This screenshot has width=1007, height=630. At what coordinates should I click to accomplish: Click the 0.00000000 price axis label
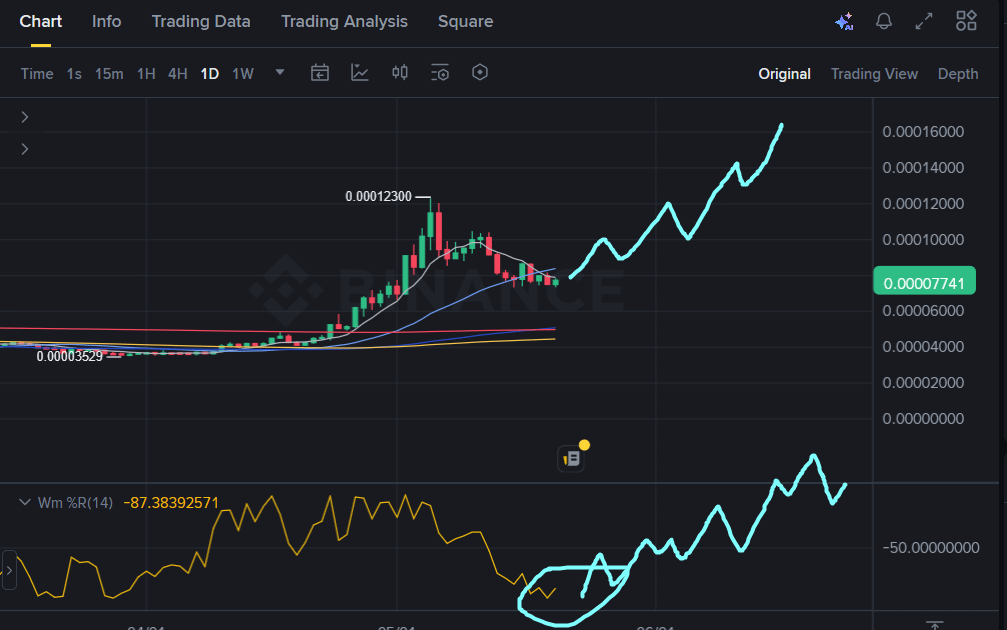coord(923,419)
